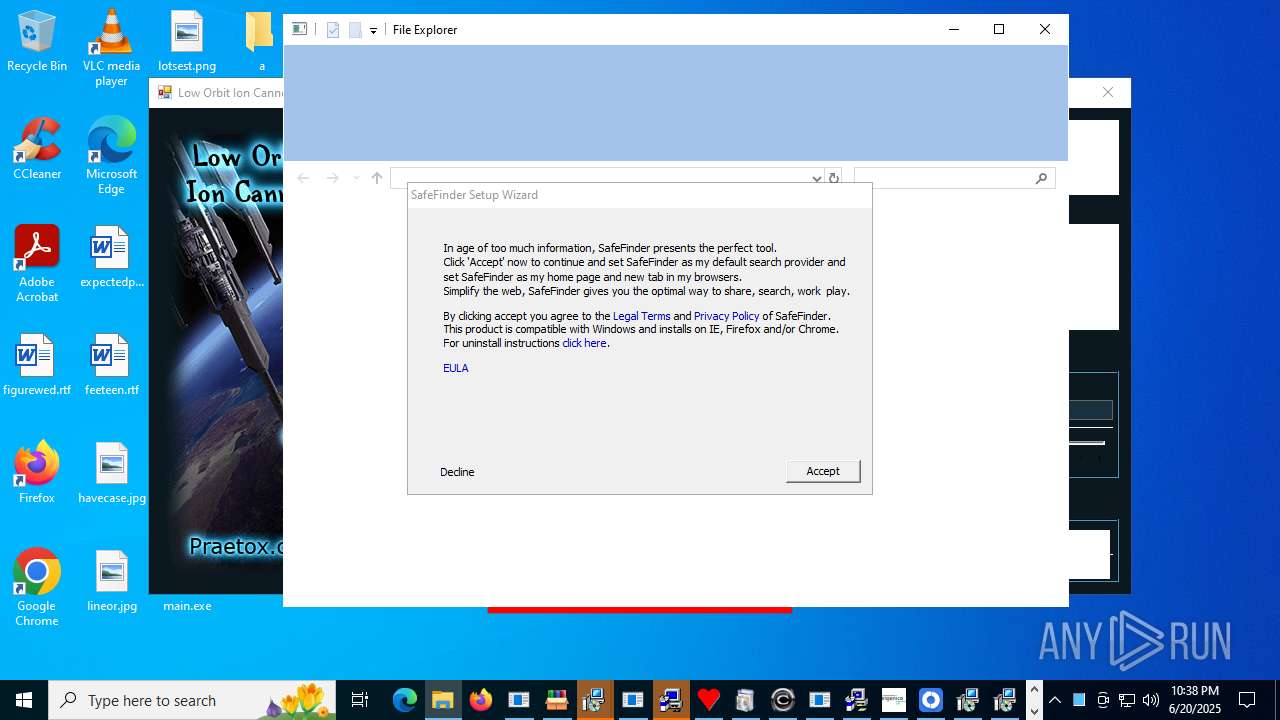Open the Quick Access Toolbar customize dropdown
The width and height of the screenshot is (1280, 720).
click(x=373, y=31)
